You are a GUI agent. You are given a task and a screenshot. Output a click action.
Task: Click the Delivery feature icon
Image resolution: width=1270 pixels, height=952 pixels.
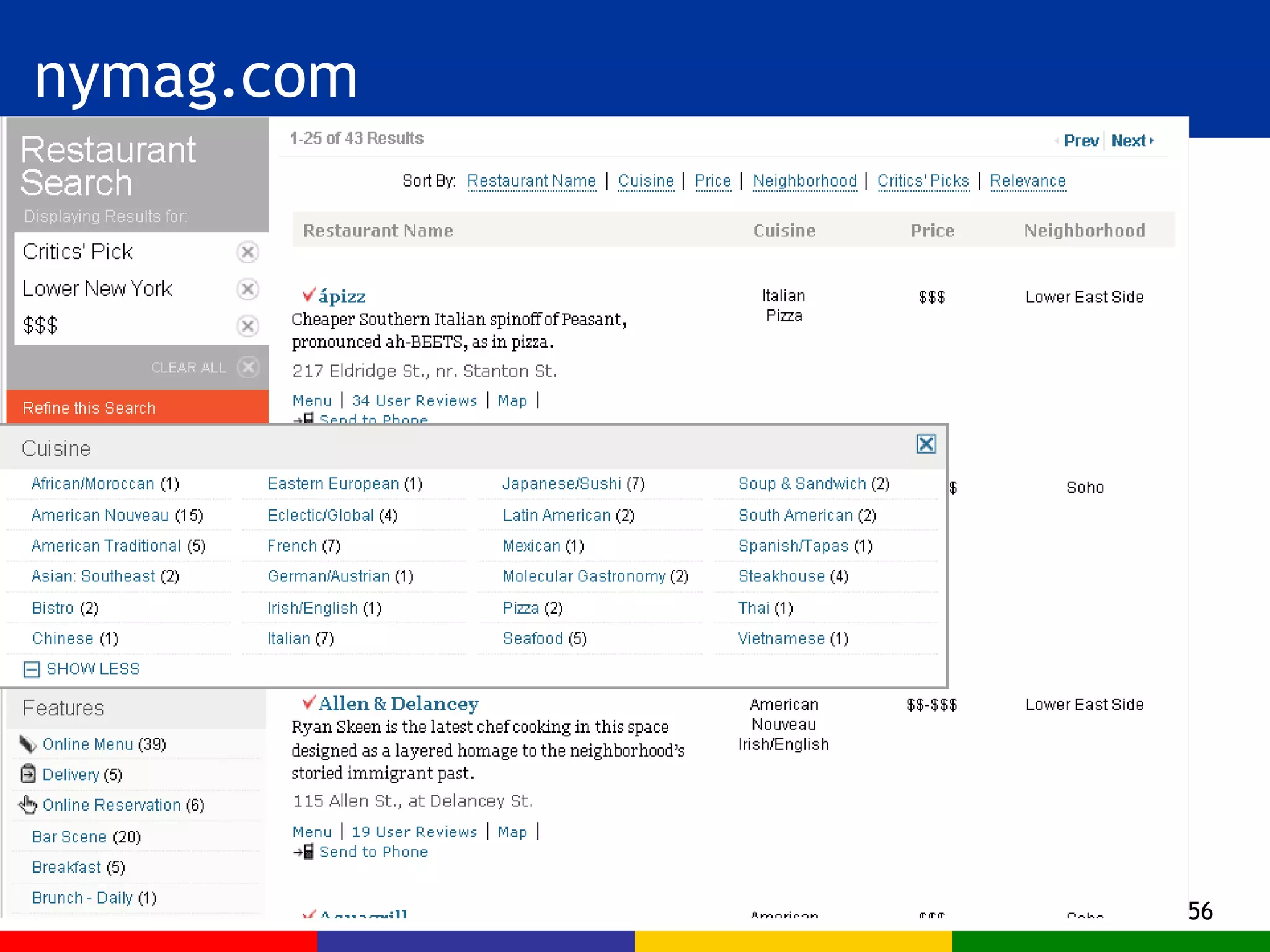tap(28, 773)
